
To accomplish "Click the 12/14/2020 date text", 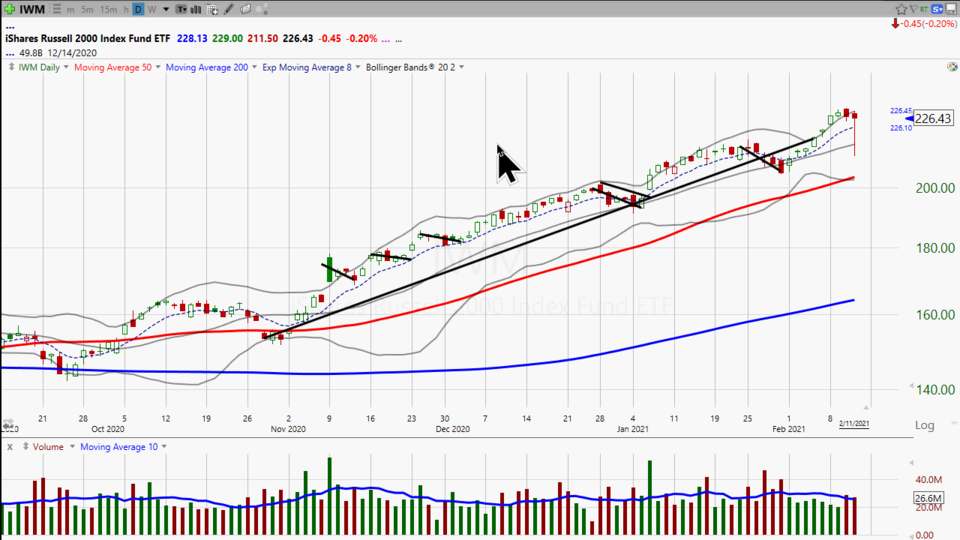I will pyautogui.click(x=72, y=53).
